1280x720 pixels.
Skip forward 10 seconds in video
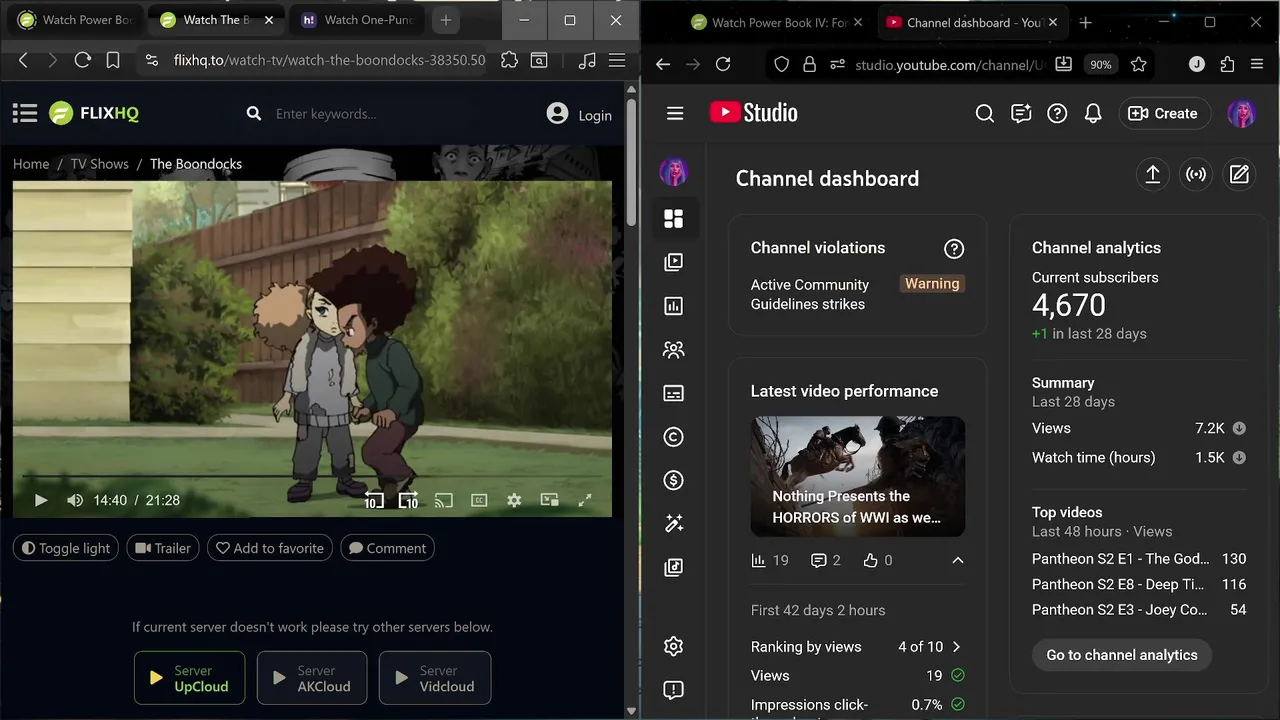[x=408, y=500]
